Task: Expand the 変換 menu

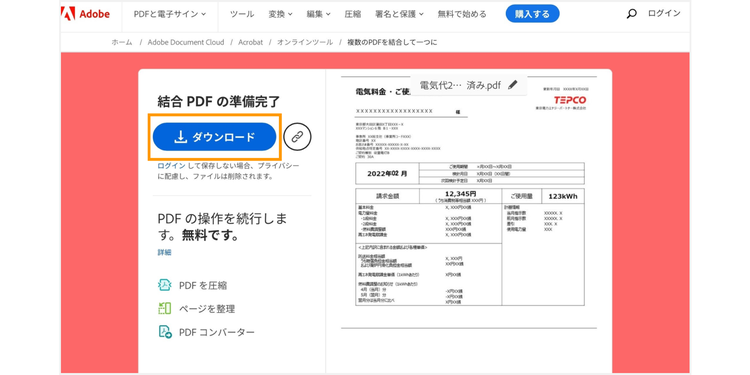Action: click(x=280, y=14)
